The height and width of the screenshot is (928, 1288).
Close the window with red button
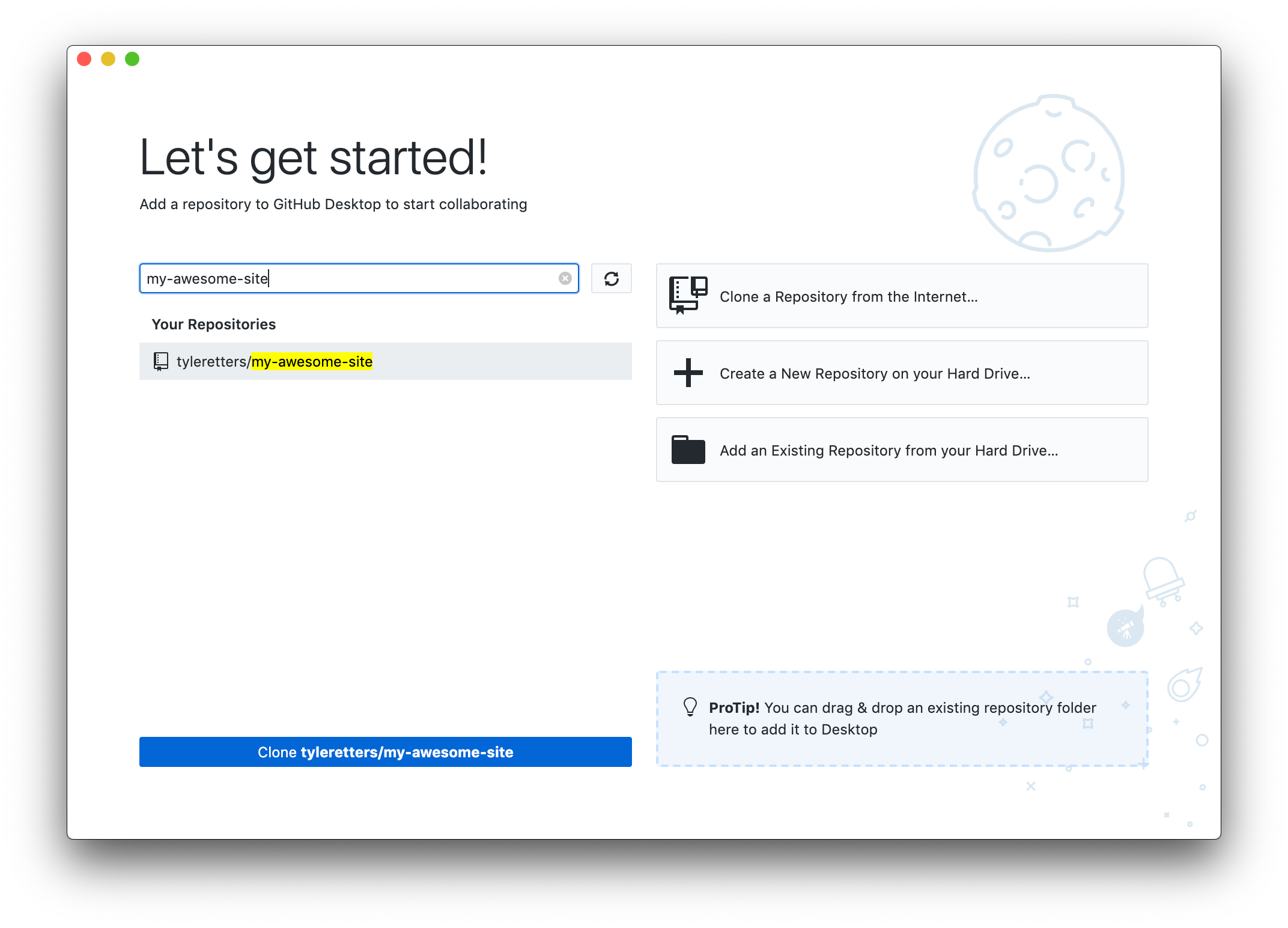click(84, 59)
